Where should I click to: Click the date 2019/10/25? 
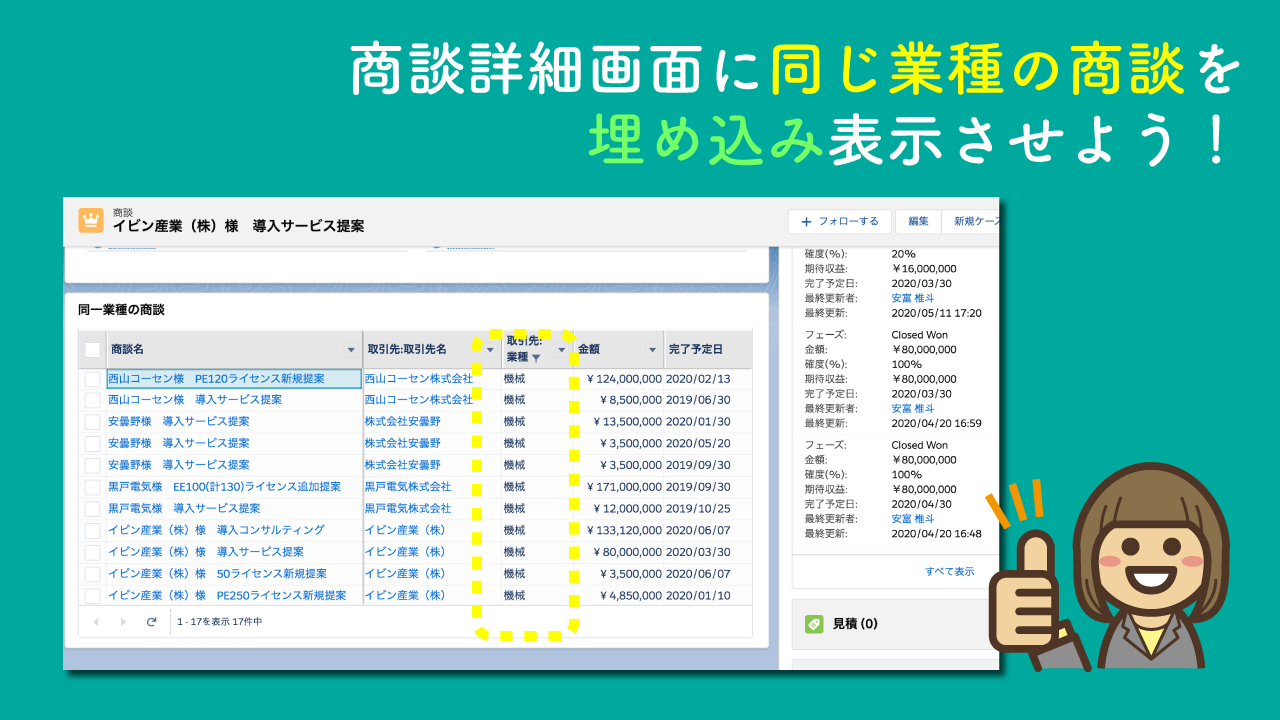(698, 509)
